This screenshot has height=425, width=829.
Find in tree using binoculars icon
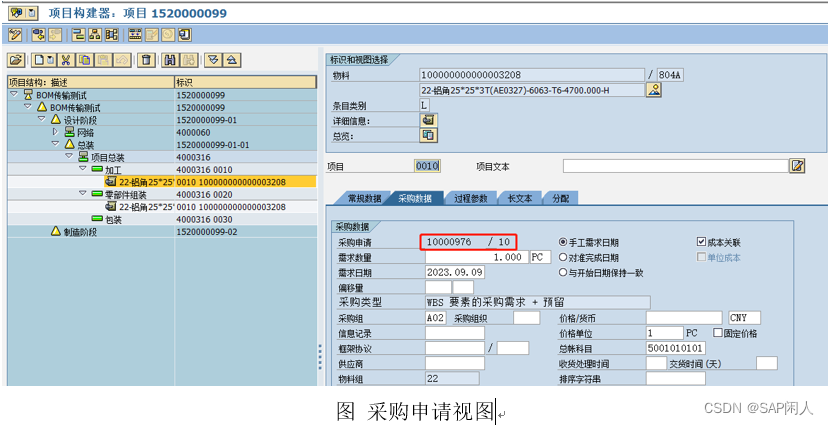coord(170,60)
